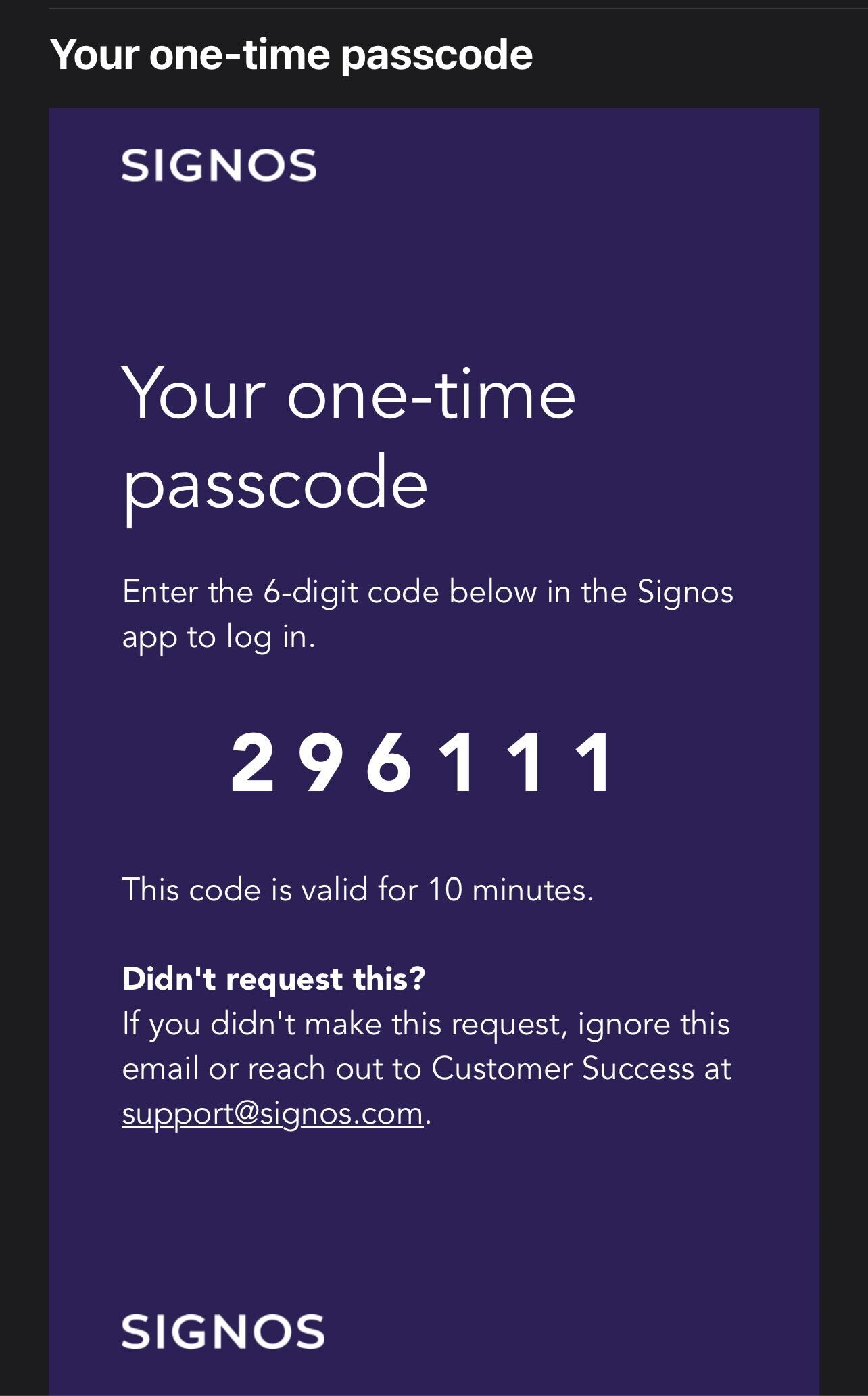Click the email subject 'Your one-time passcode'
Viewport: 868px width, 1396px height.
pyautogui.click(x=291, y=54)
